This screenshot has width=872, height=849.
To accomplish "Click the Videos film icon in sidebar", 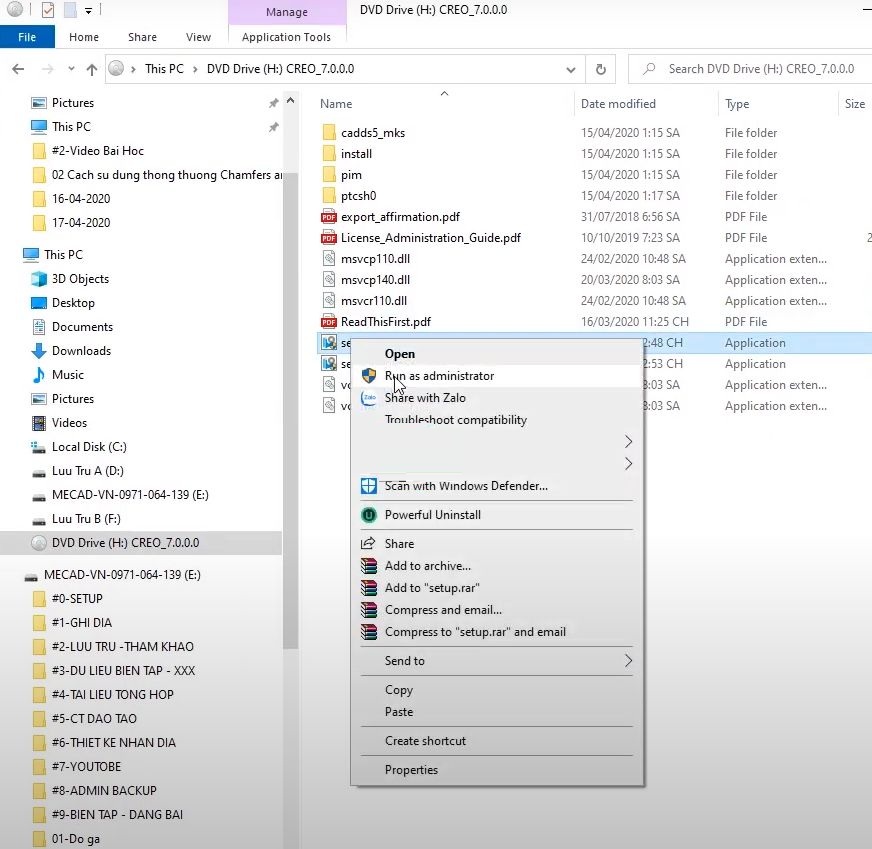I will point(39,423).
